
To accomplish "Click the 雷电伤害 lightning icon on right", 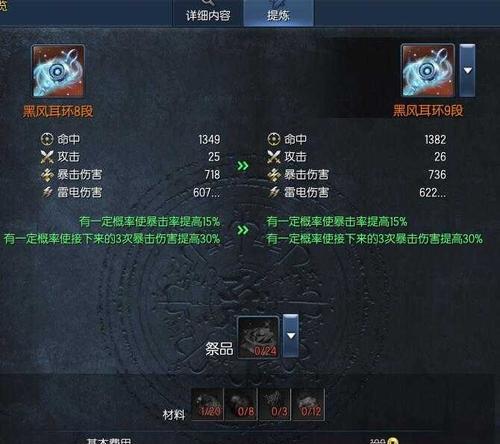I will (x=274, y=192).
